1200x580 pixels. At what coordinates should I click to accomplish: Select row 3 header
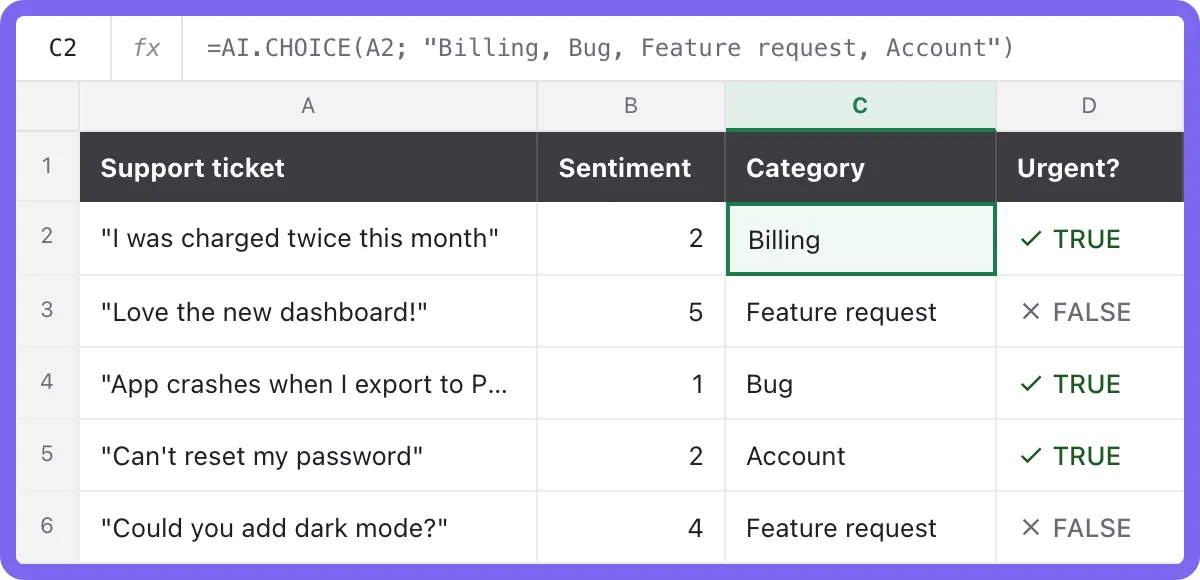[x=47, y=311]
